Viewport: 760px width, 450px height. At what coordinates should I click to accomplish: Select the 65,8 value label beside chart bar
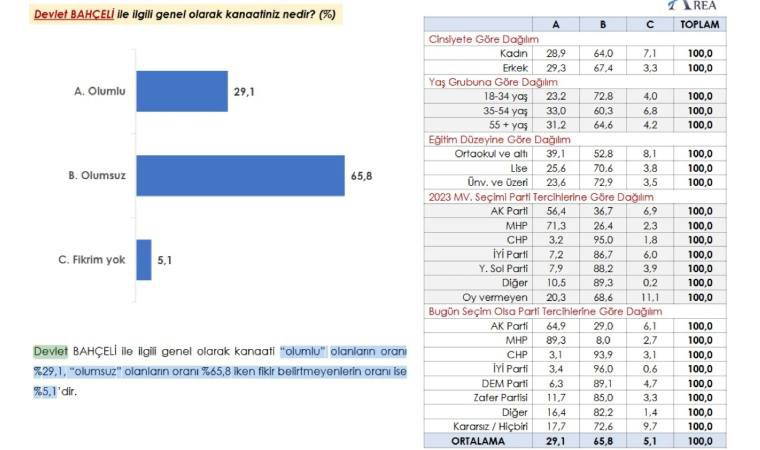(x=362, y=175)
